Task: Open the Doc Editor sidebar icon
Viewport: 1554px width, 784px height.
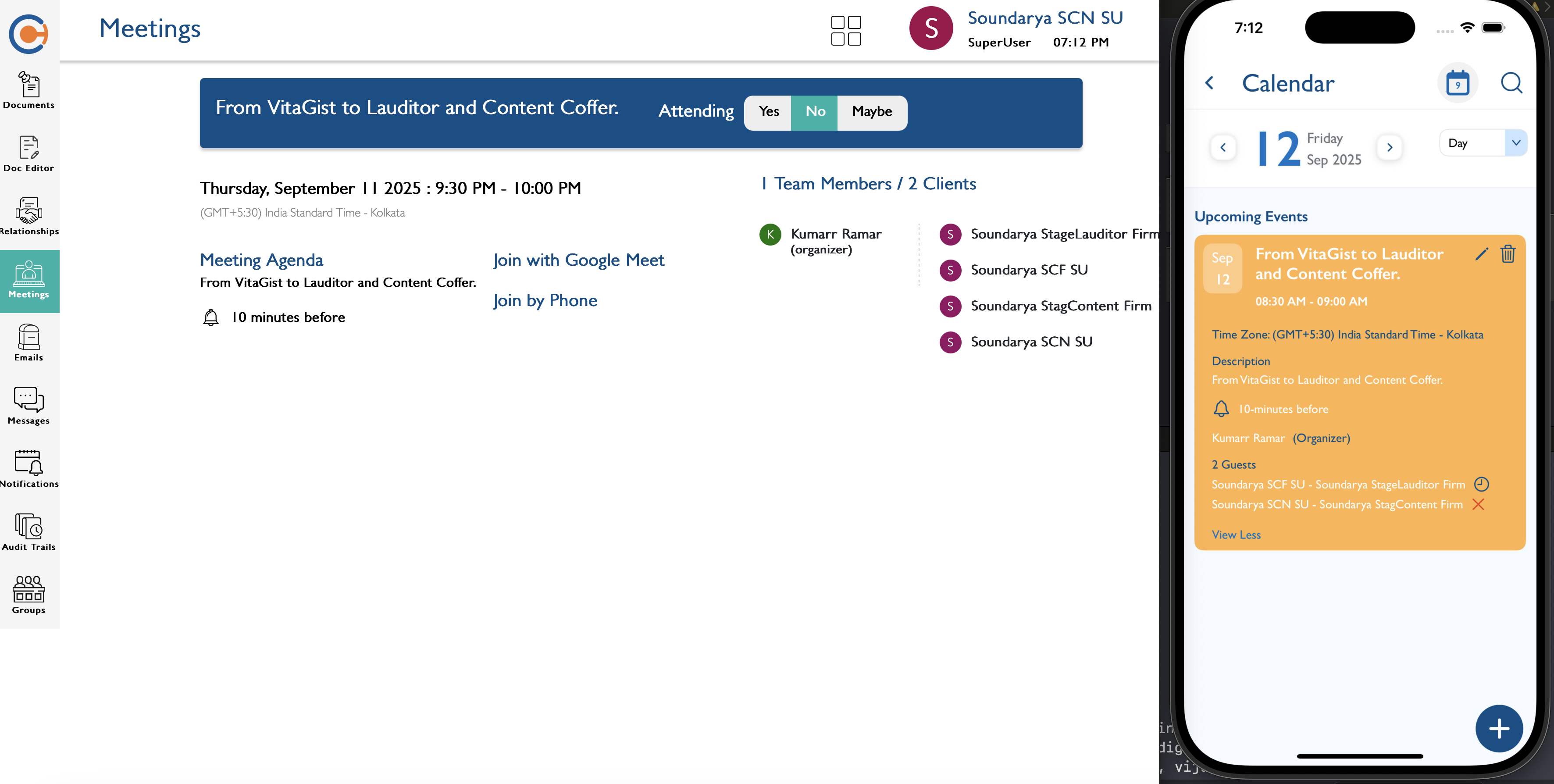Action: click(x=29, y=153)
